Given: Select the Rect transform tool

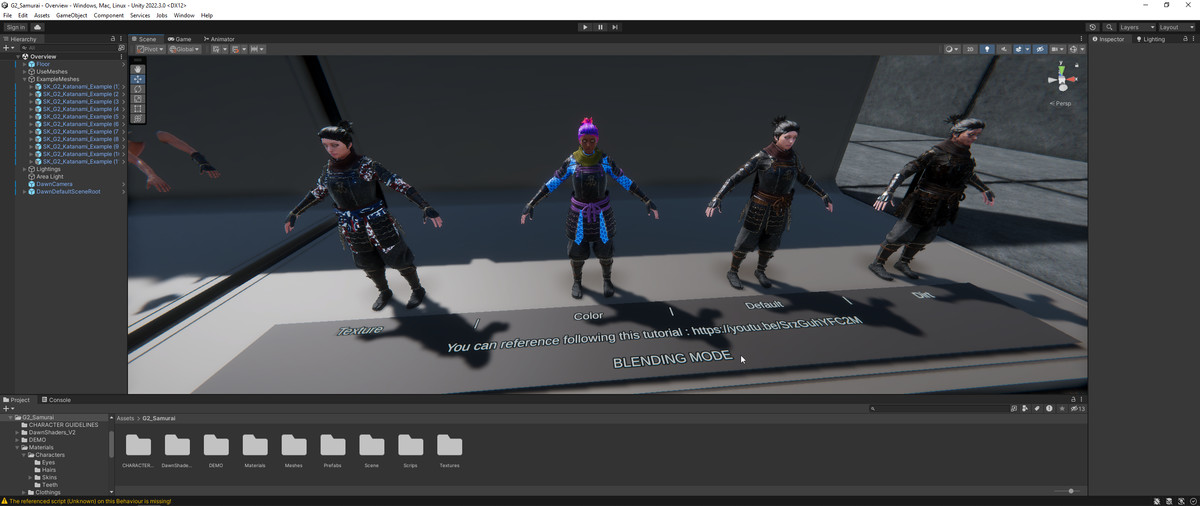Looking at the screenshot, I should coord(138,108).
